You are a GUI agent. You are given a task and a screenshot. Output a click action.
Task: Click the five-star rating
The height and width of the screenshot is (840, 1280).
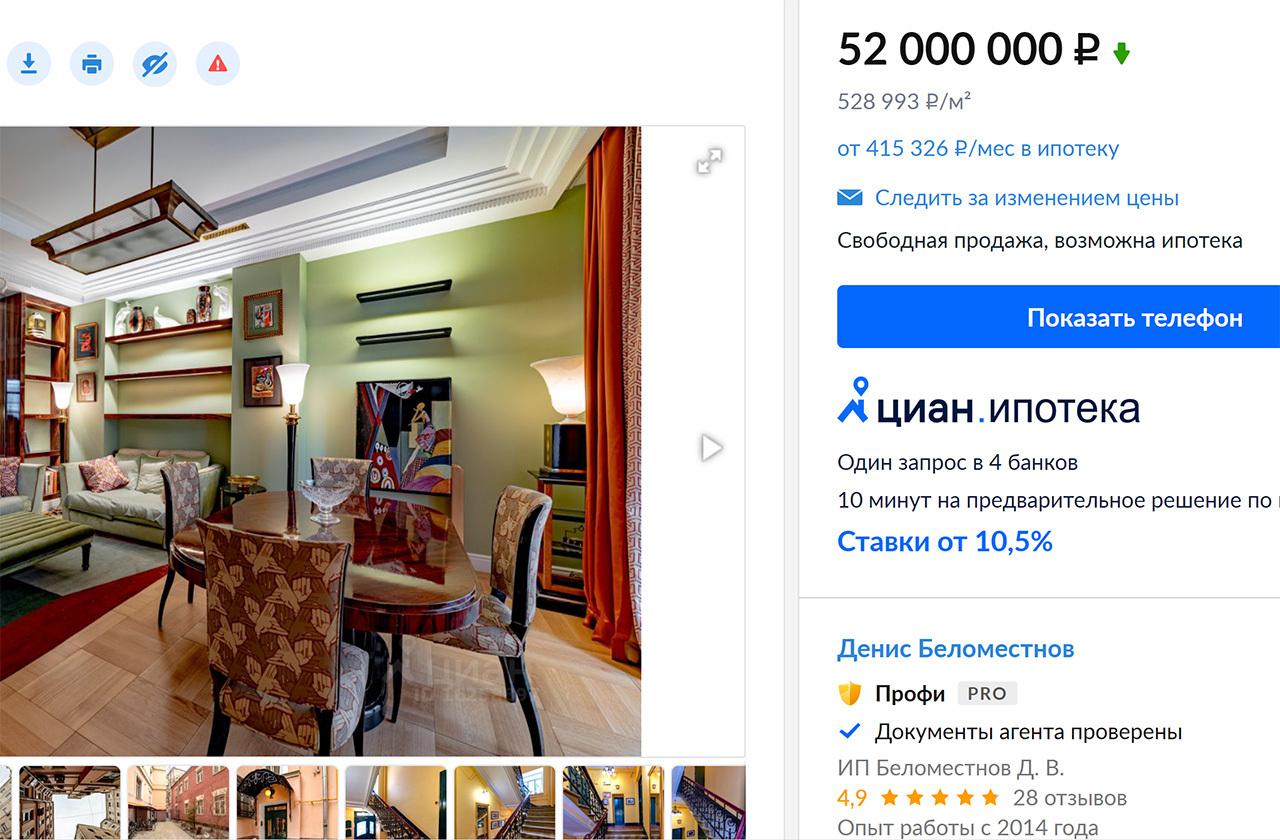[x=939, y=798]
